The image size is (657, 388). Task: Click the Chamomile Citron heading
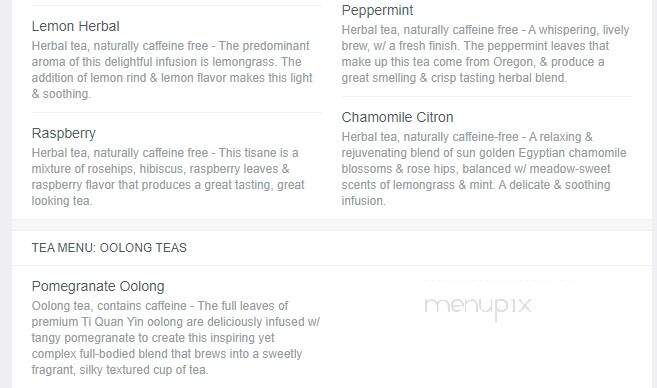click(x=397, y=117)
